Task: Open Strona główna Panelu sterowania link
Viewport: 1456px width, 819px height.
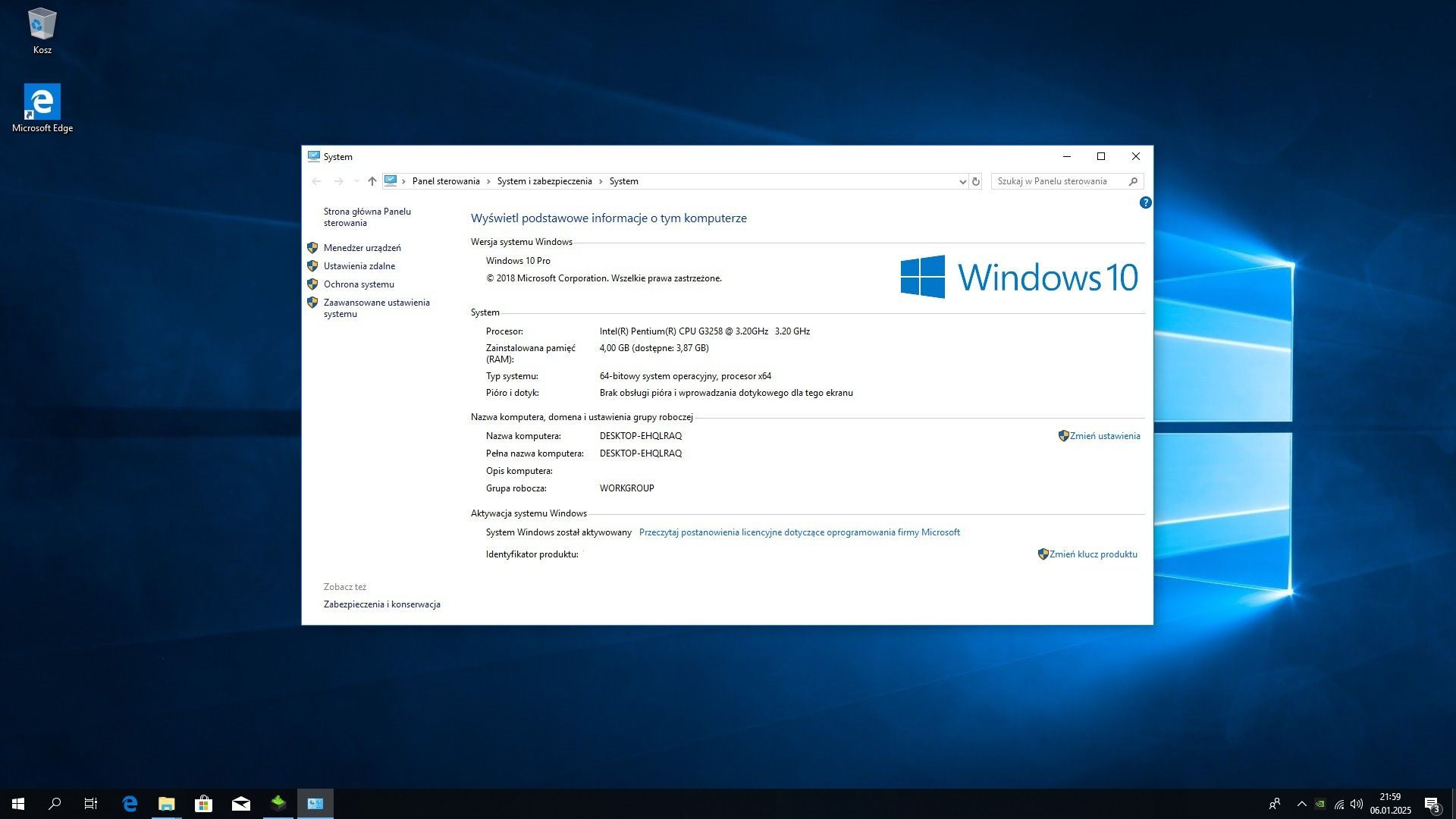Action: [367, 217]
